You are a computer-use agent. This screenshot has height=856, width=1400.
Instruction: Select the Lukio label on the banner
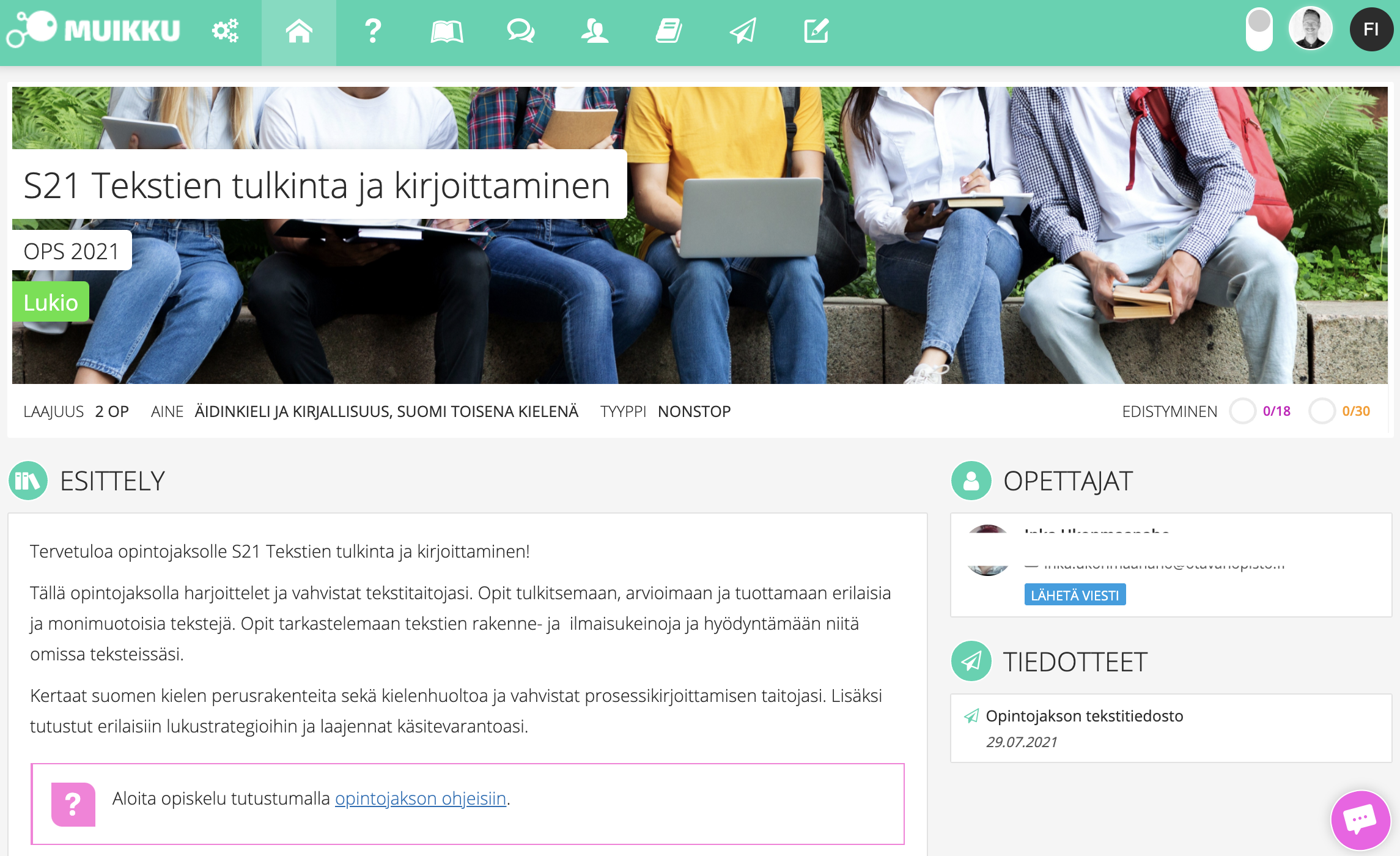click(x=50, y=301)
